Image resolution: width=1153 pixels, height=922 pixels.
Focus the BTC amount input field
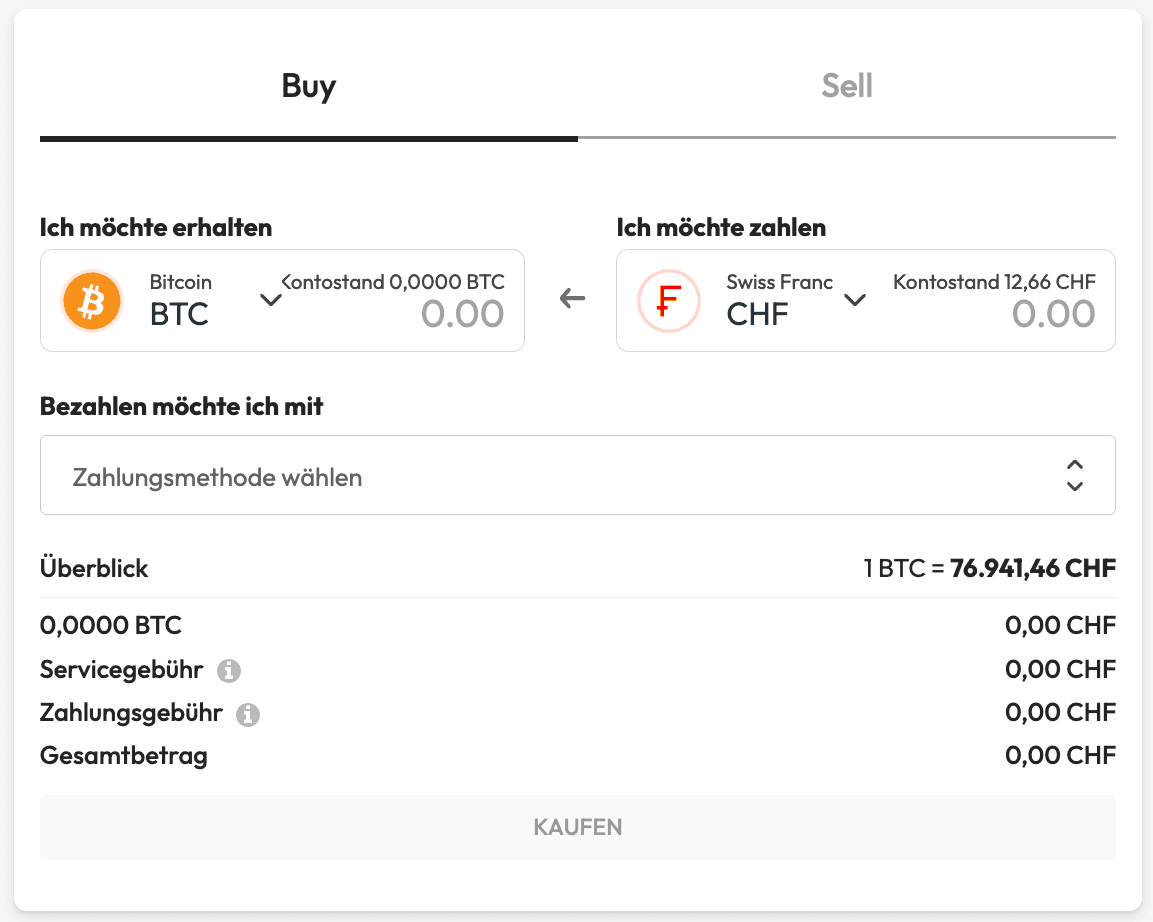click(462, 314)
